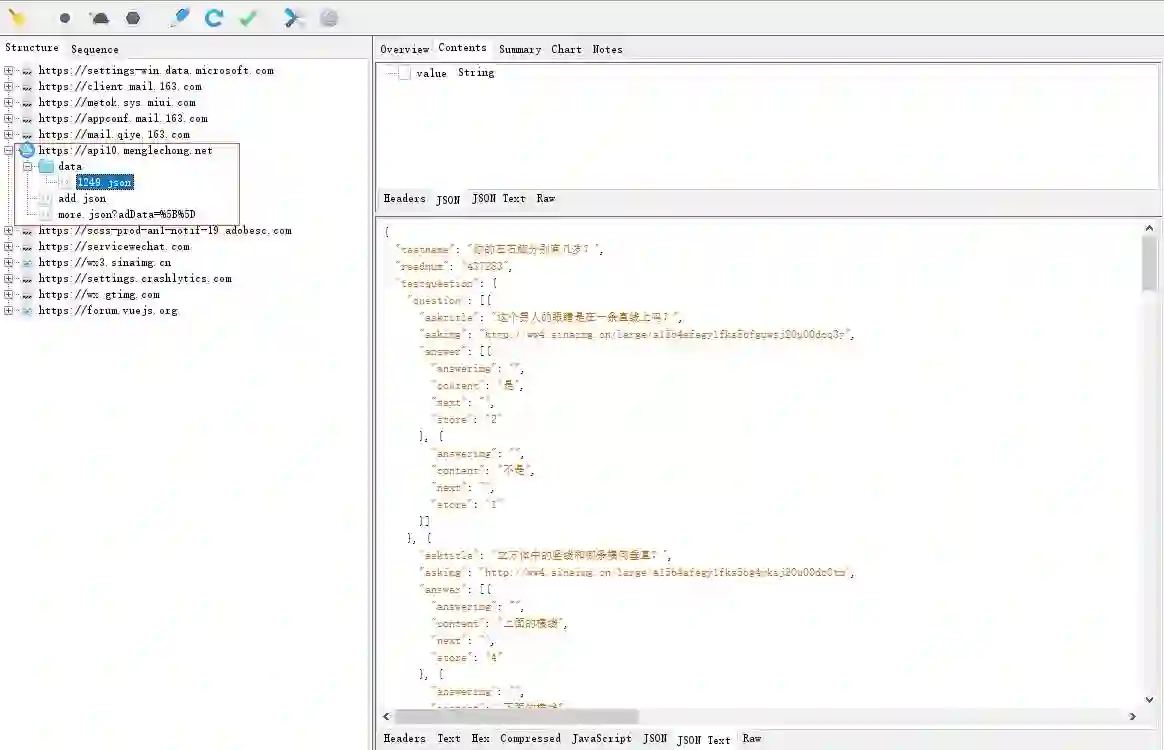The image size is (1164, 750).
Task: Click the vertical scrollbar up arrow
Action: [1149, 229]
